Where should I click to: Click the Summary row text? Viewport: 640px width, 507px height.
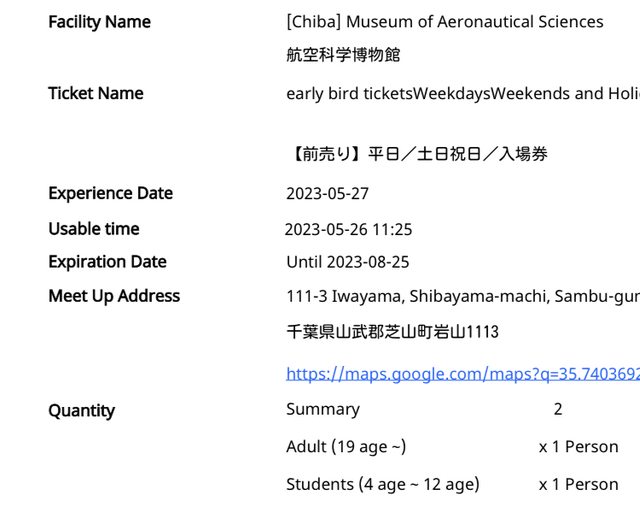point(322,409)
